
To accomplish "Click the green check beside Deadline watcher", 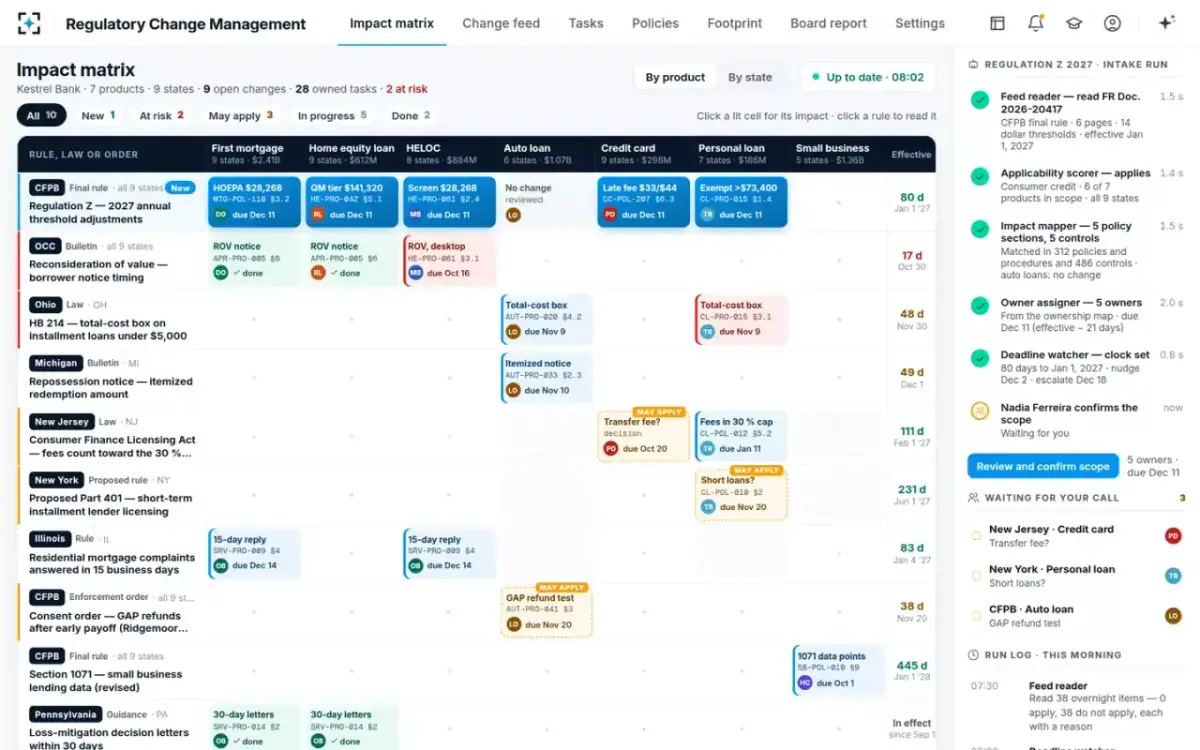I will tap(980, 357).
